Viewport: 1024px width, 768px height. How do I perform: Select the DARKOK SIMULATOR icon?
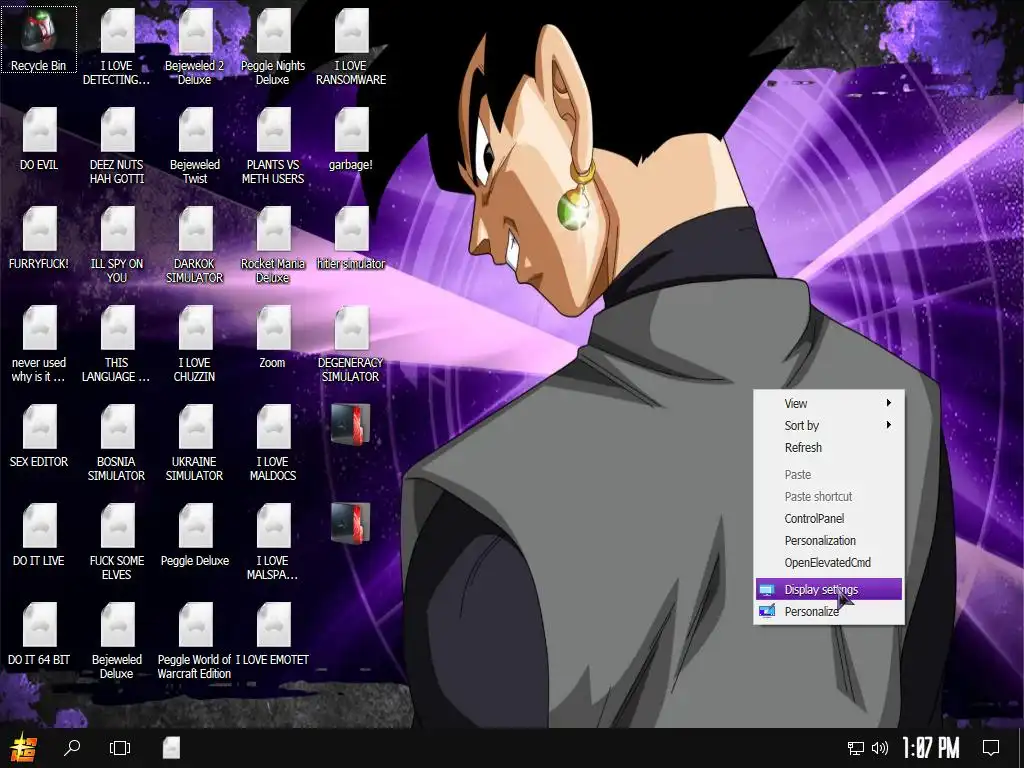point(195,246)
